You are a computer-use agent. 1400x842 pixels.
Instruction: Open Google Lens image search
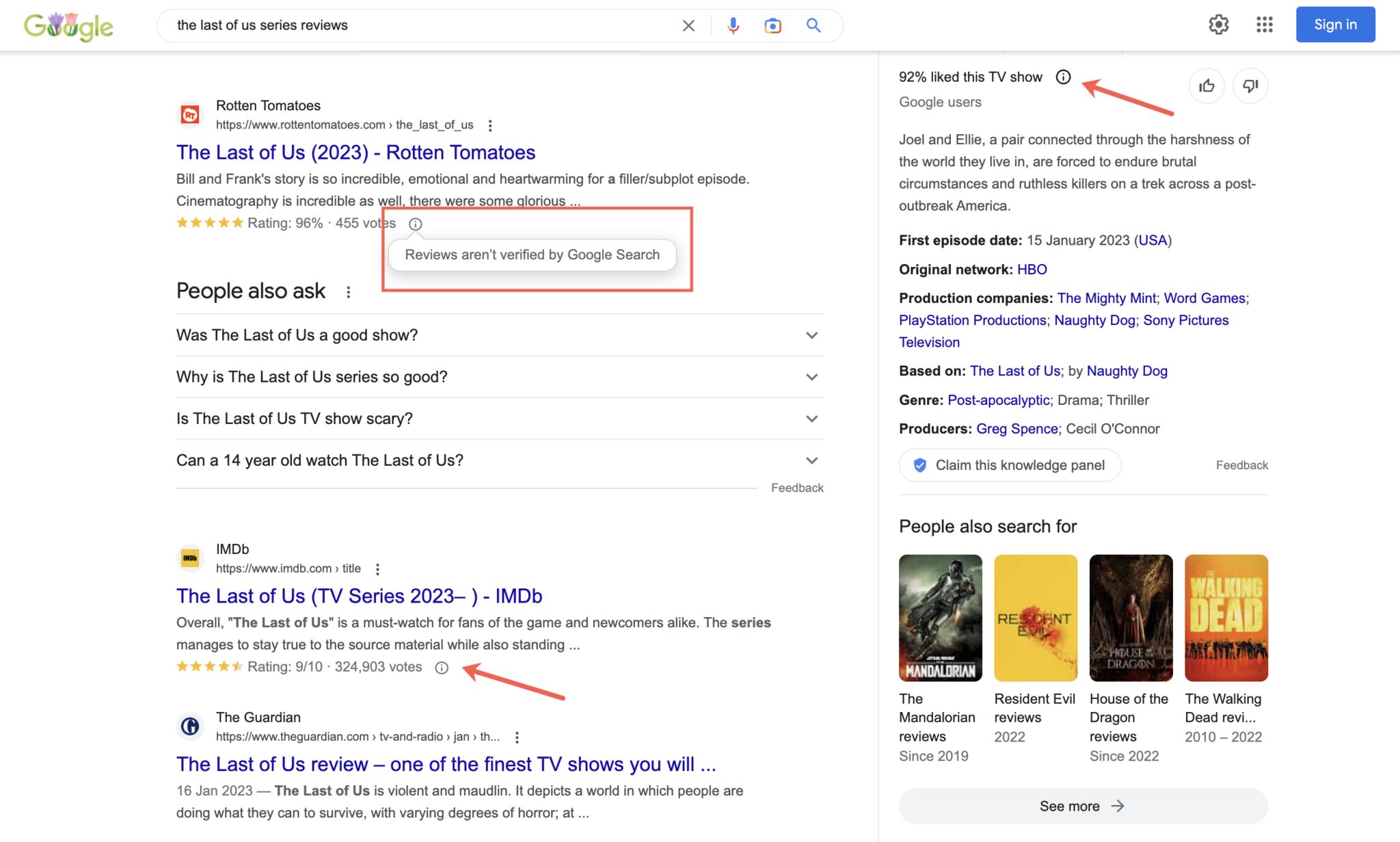pyautogui.click(x=772, y=25)
